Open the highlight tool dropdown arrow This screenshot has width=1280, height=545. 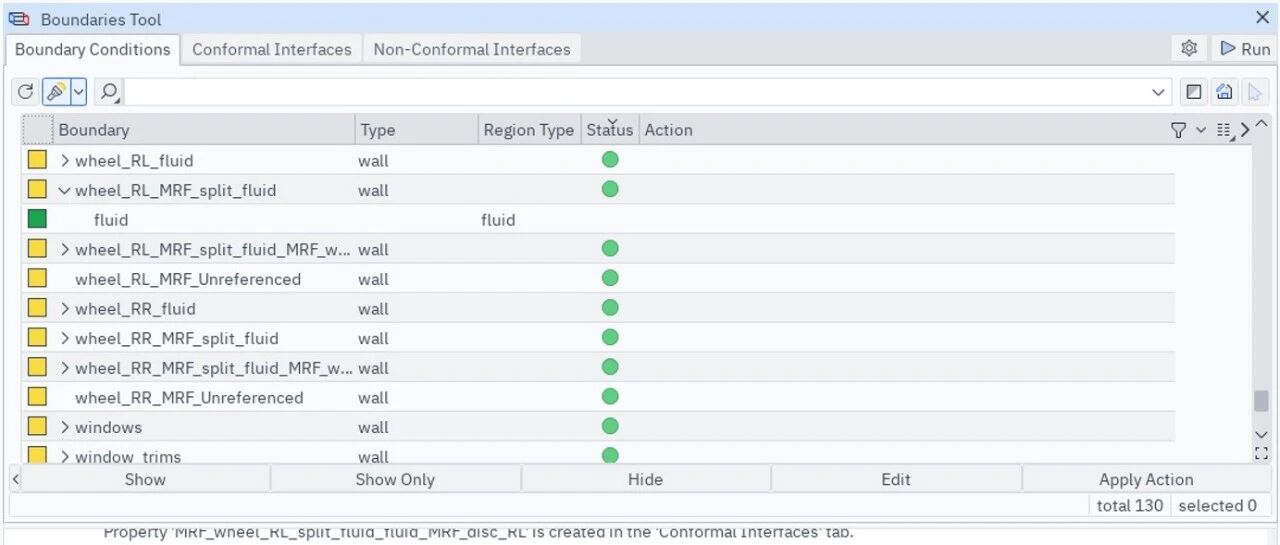click(78, 92)
